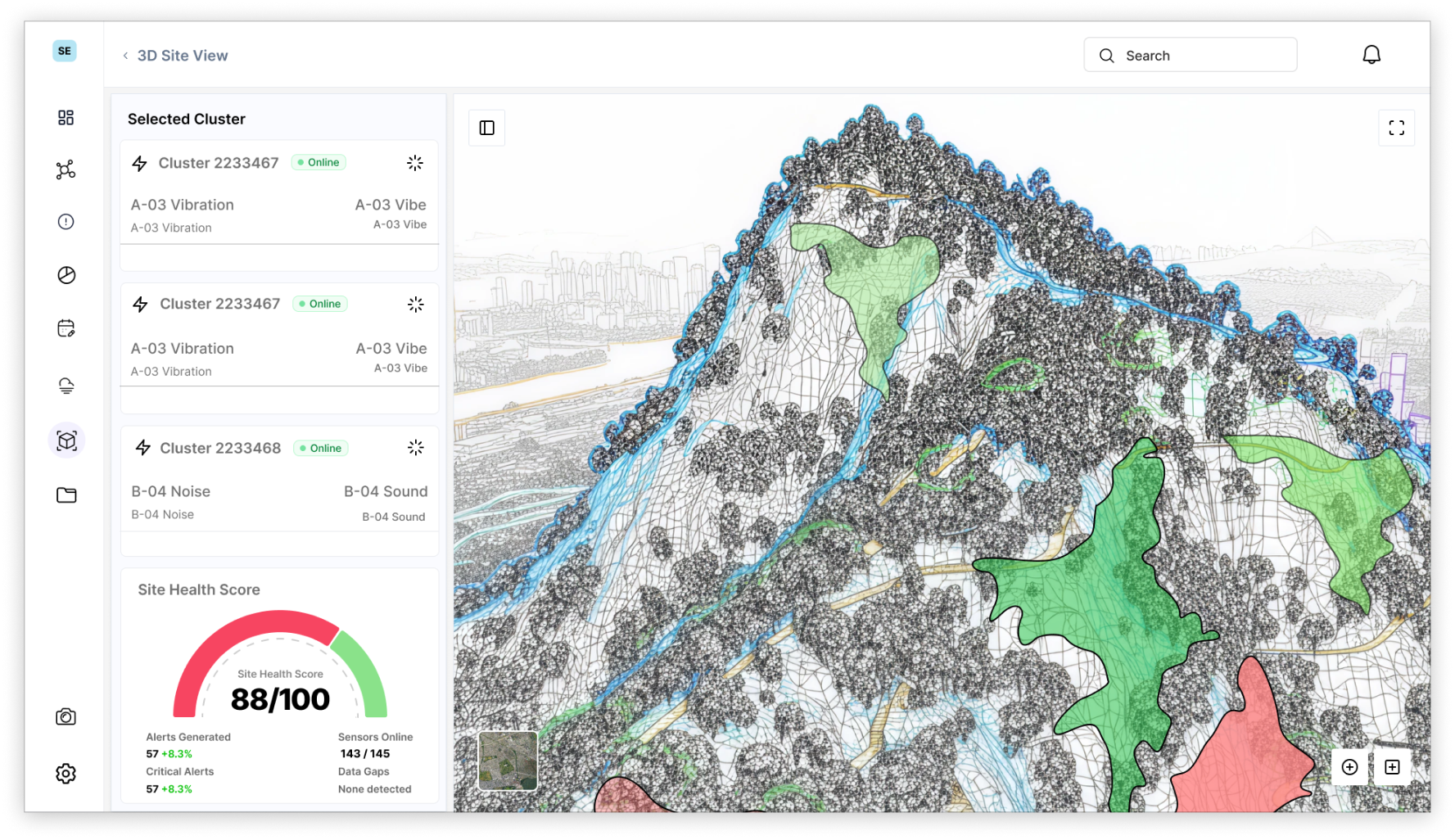Open the dashboard grid icon in sidebar
The height and width of the screenshot is (840, 1455).
[x=66, y=118]
